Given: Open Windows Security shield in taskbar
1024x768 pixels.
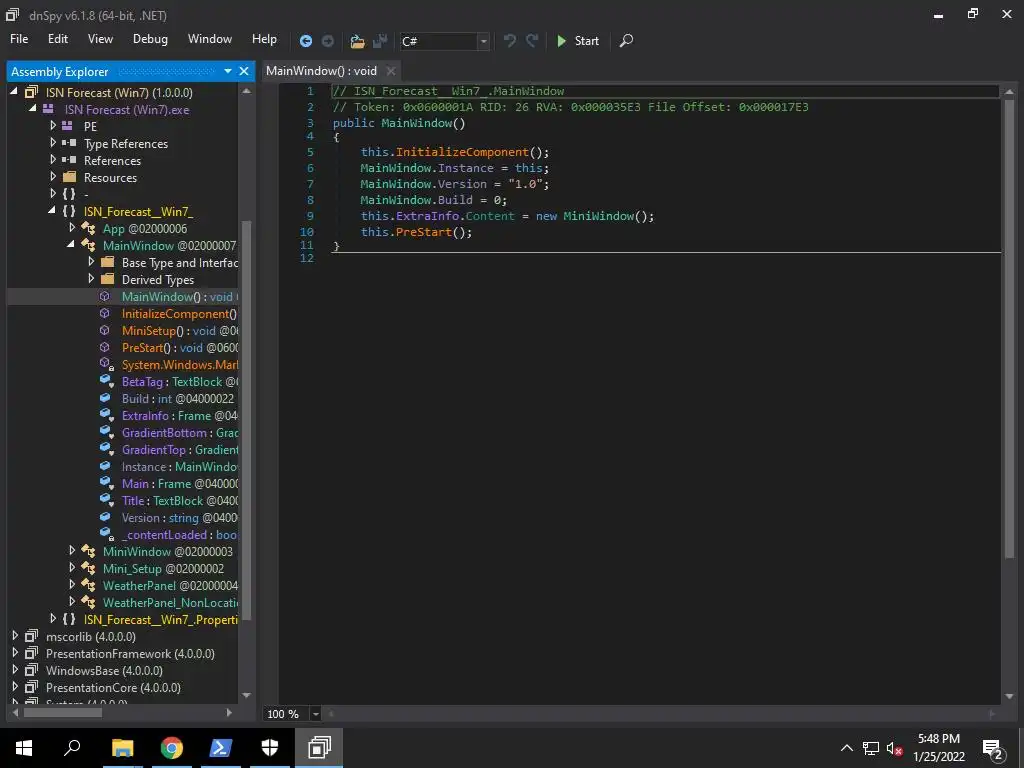Looking at the screenshot, I should [x=270, y=748].
